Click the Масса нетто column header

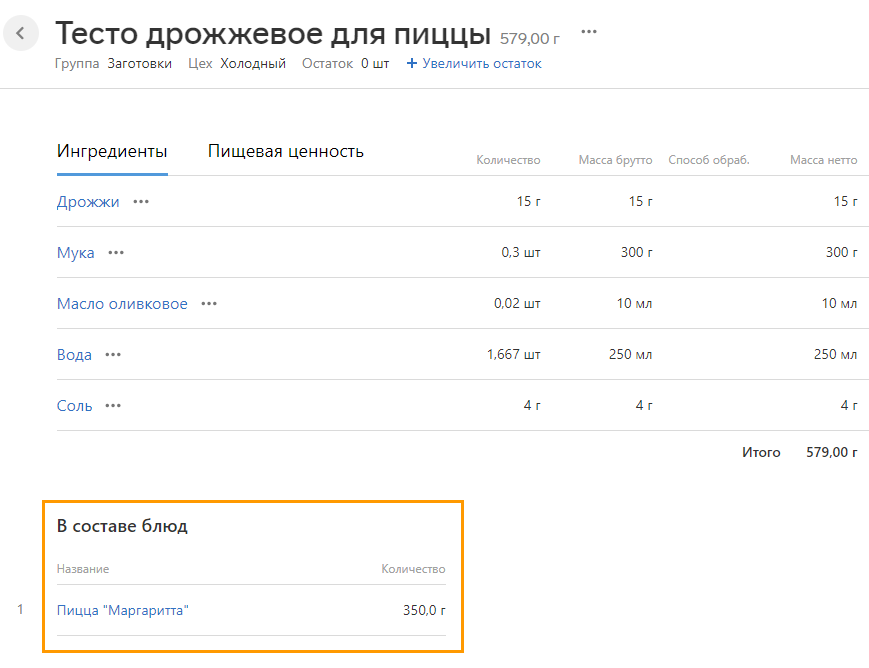[x=824, y=160]
